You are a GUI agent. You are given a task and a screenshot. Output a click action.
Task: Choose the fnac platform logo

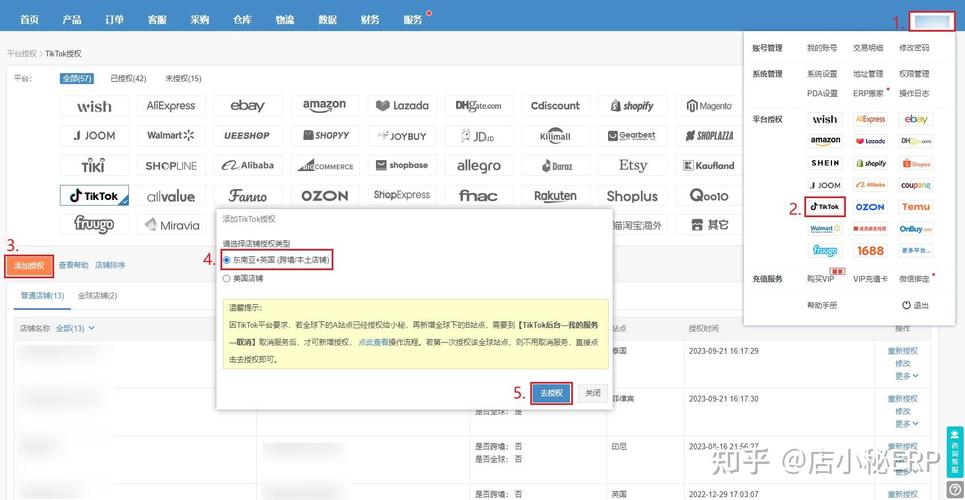478,196
